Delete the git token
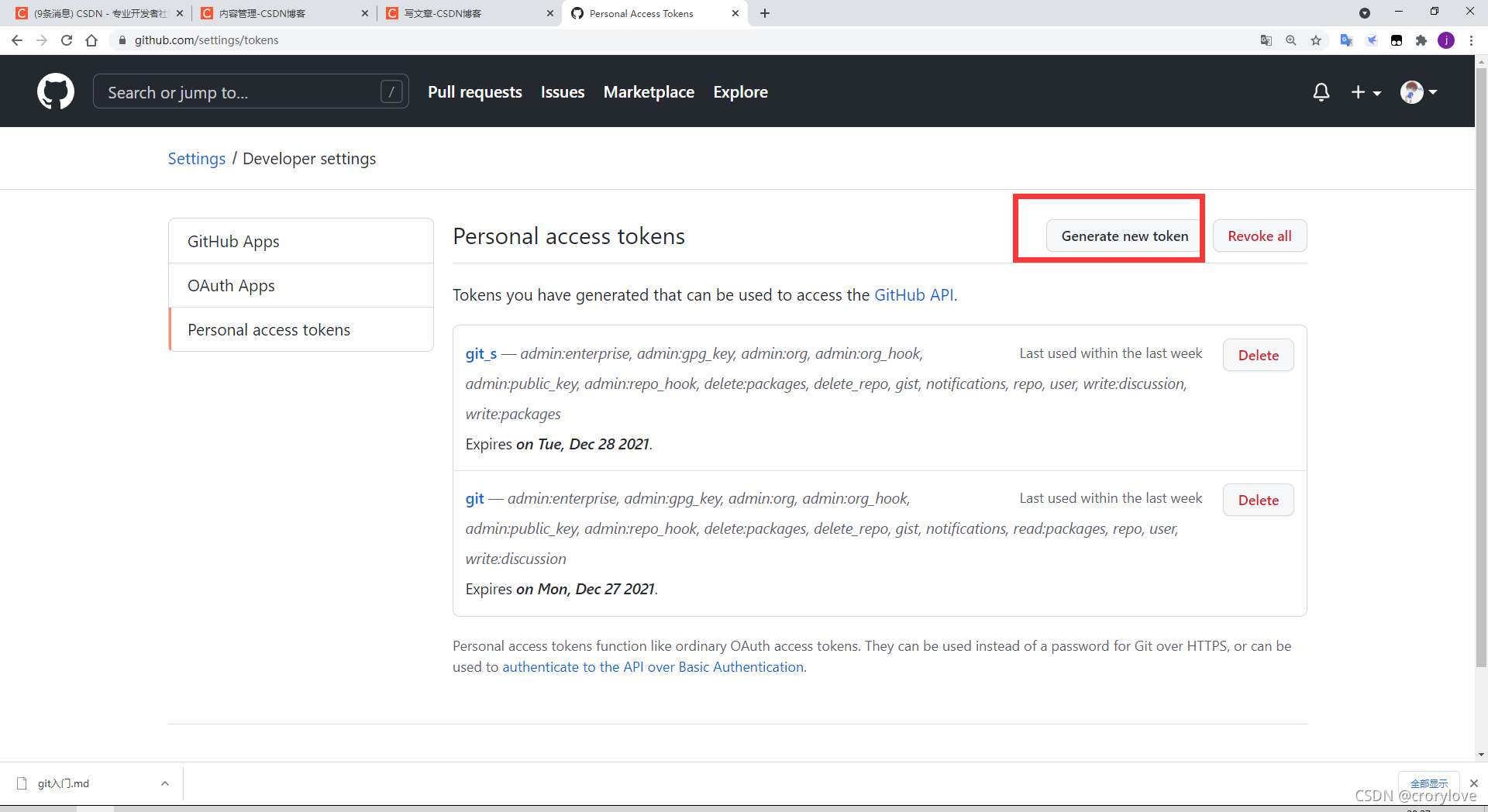This screenshot has width=1488, height=812. (x=1258, y=501)
